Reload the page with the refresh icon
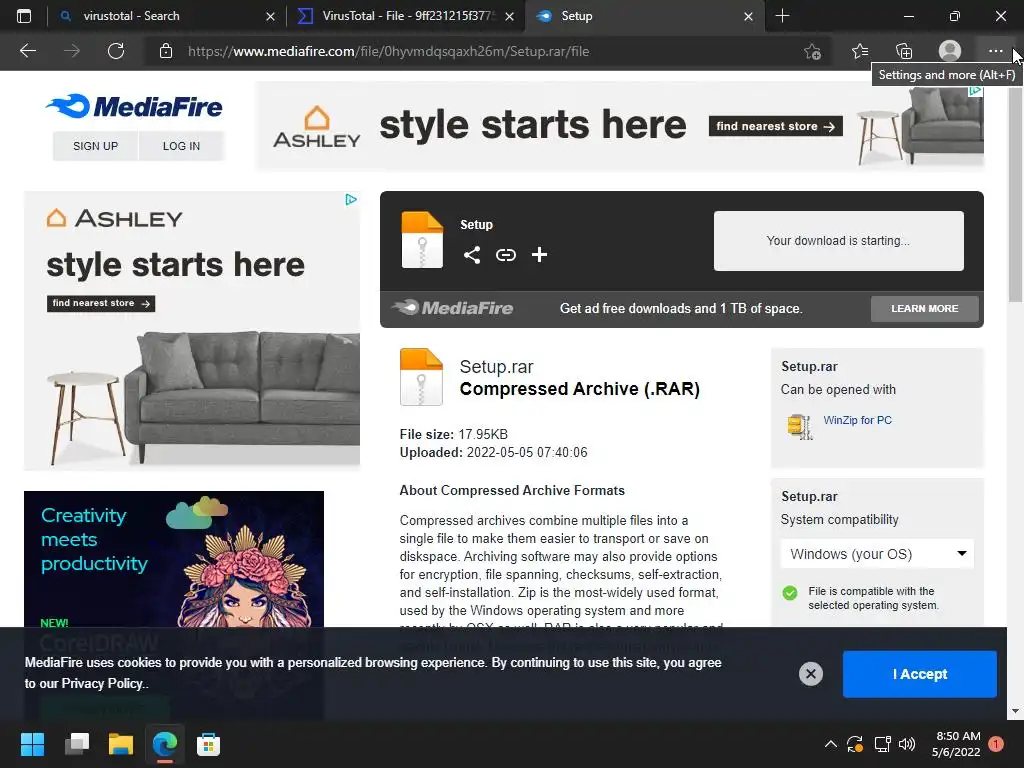The image size is (1024, 768). tap(116, 51)
